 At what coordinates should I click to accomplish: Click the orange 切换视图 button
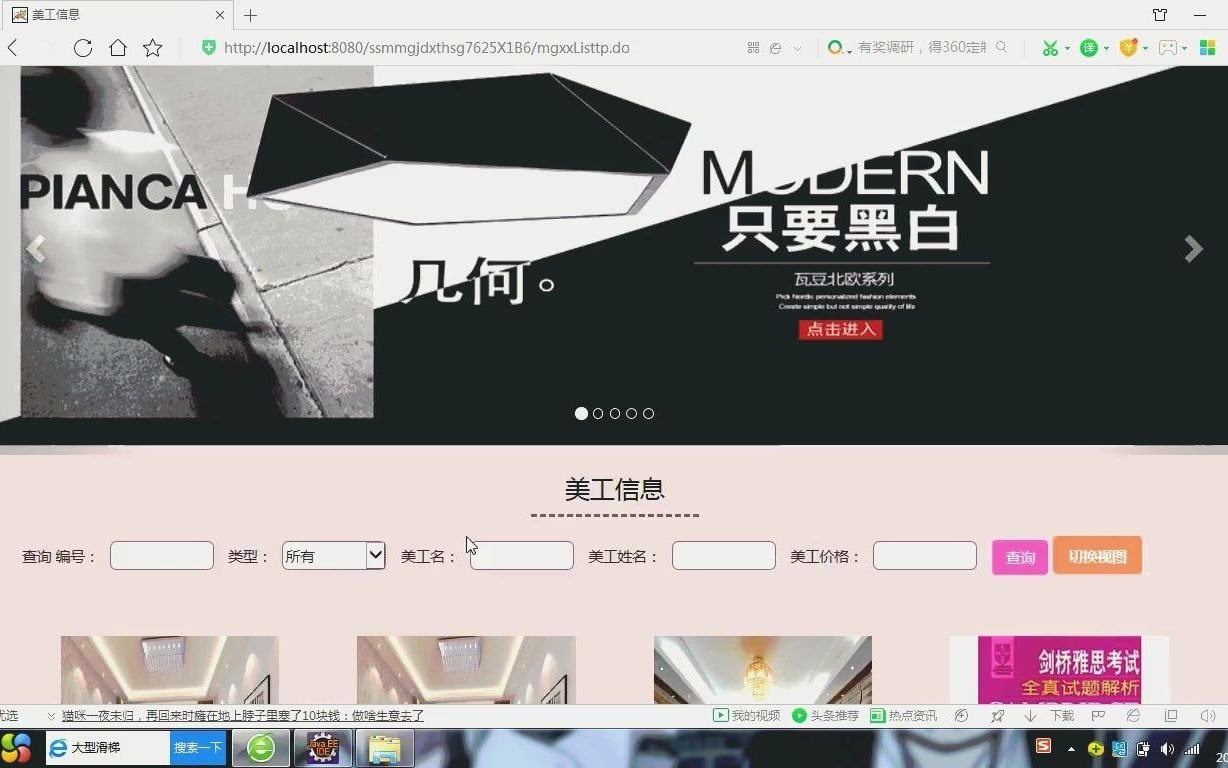pyautogui.click(x=1096, y=555)
